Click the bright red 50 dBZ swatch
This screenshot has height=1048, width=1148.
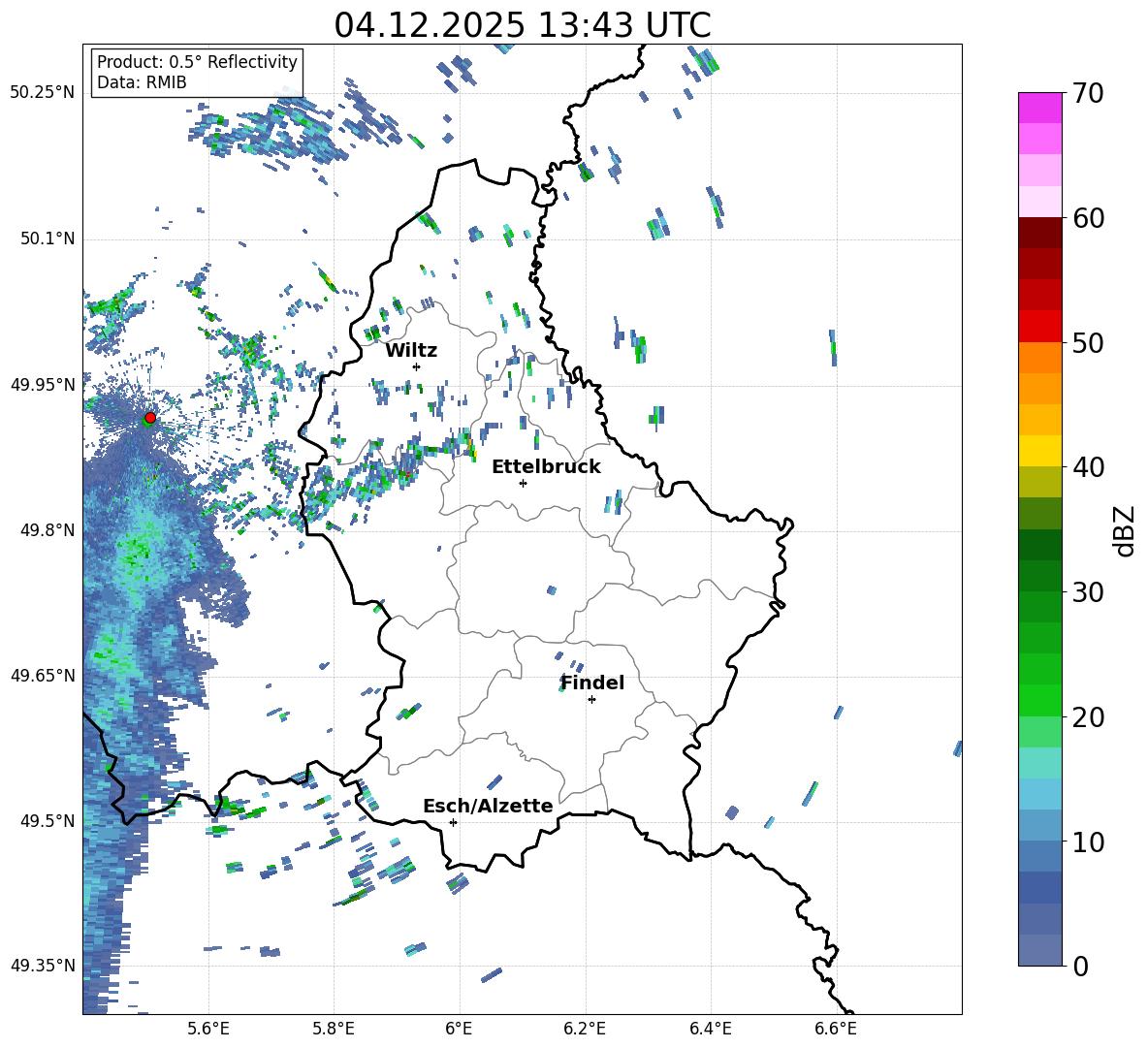[x=1040, y=327]
